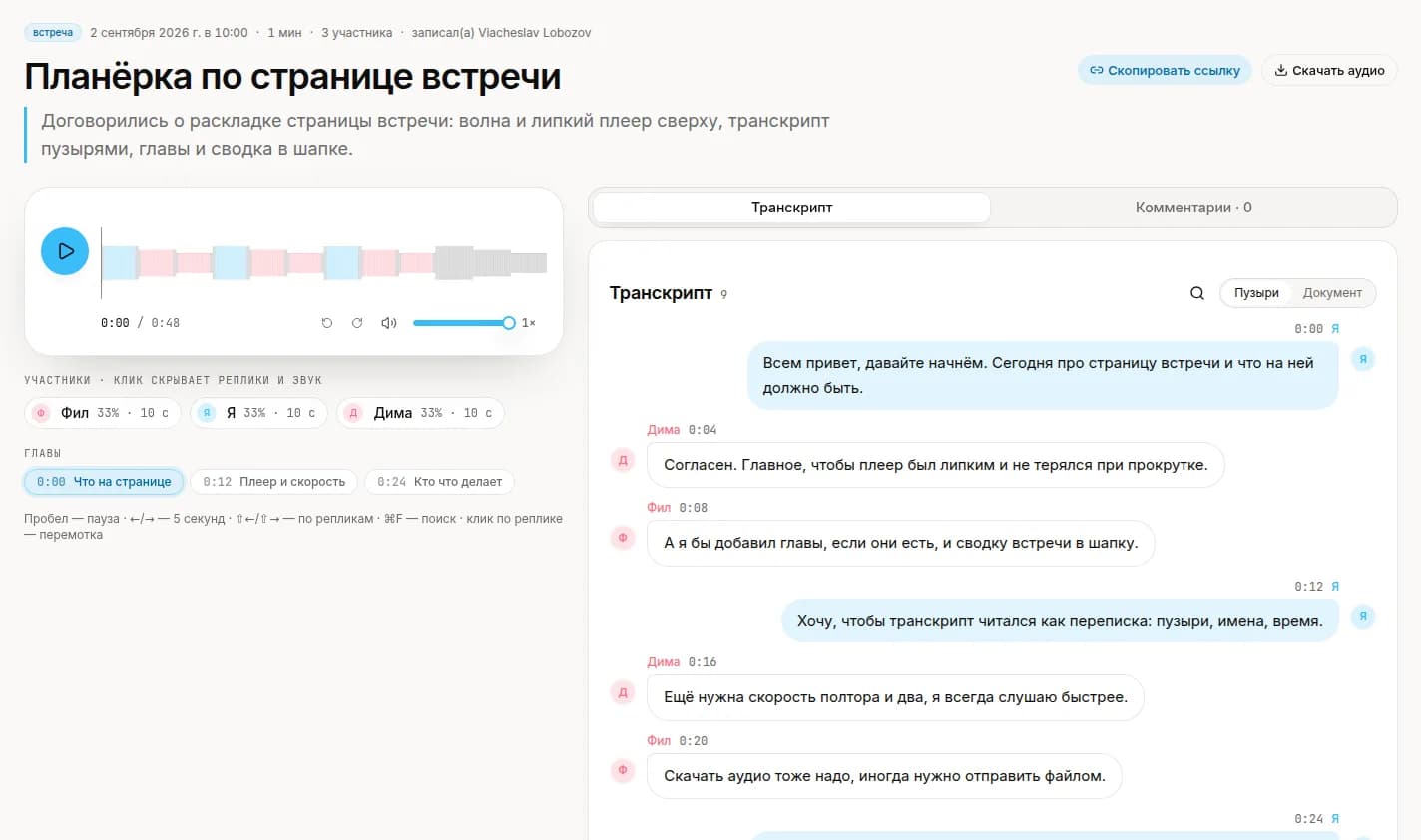Image resolution: width=1421 pixels, height=840 pixels.
Task: Click the bubble starting Всем привет
Action: pyautogui.click(x=1043, y=375)
